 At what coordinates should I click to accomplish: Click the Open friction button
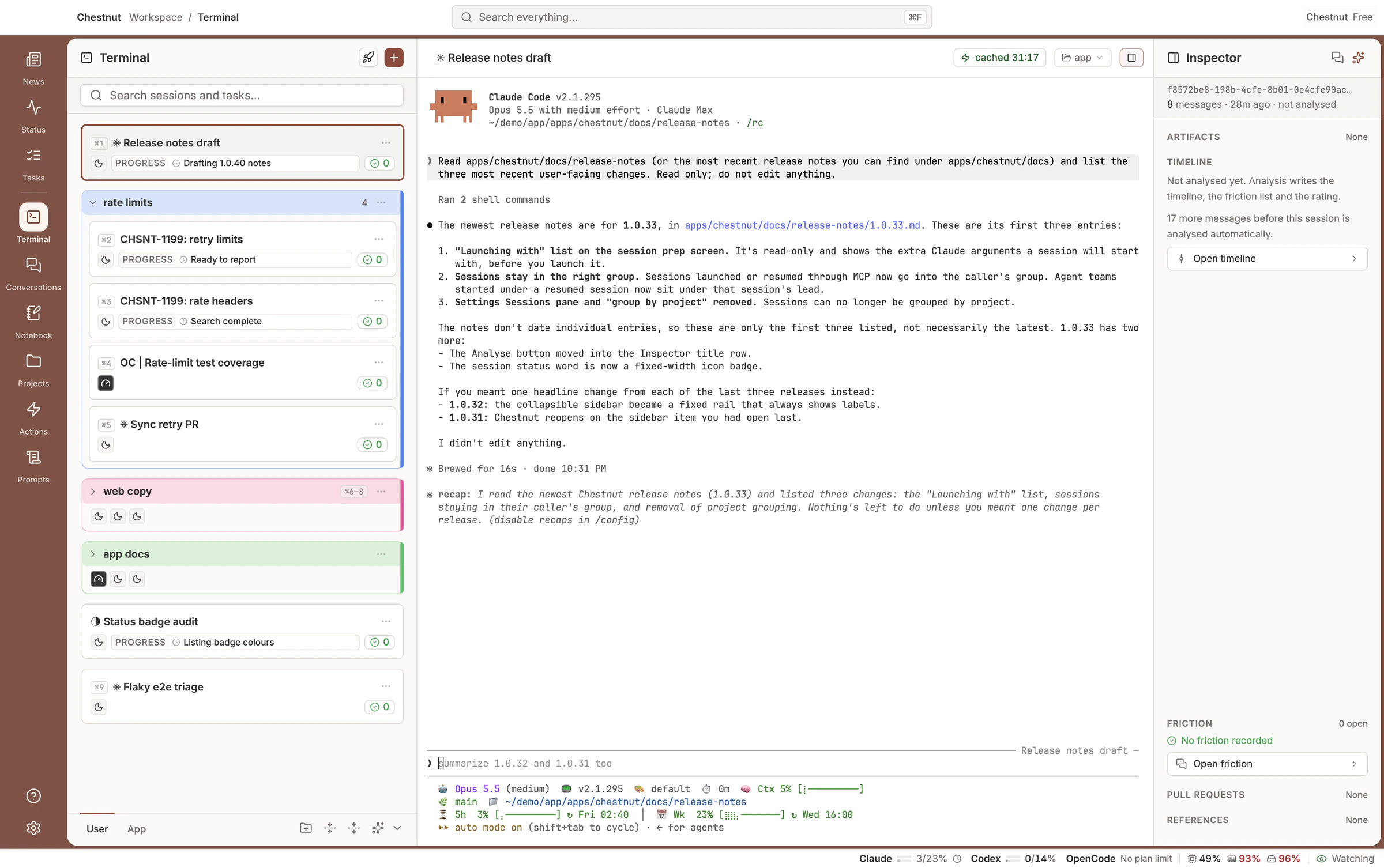click(x=1267, y=764)
